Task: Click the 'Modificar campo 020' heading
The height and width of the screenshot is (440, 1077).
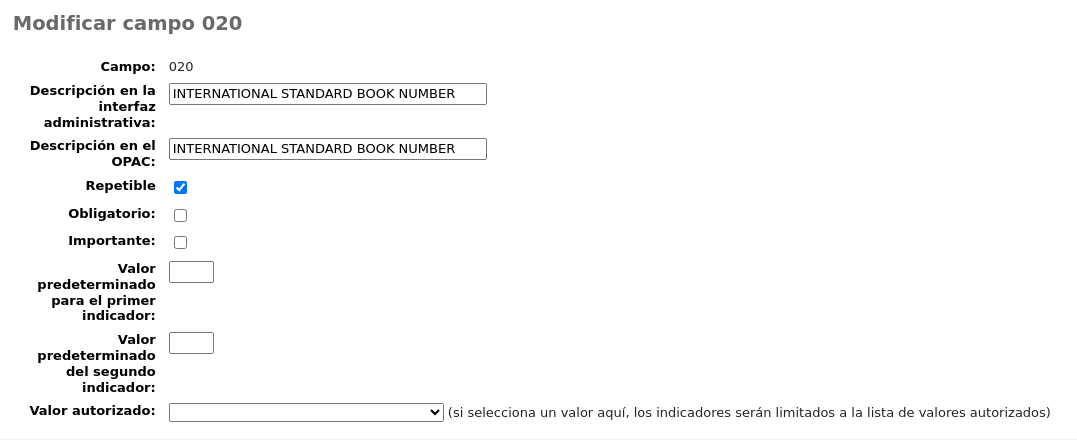Action: (x=127, y=23)
